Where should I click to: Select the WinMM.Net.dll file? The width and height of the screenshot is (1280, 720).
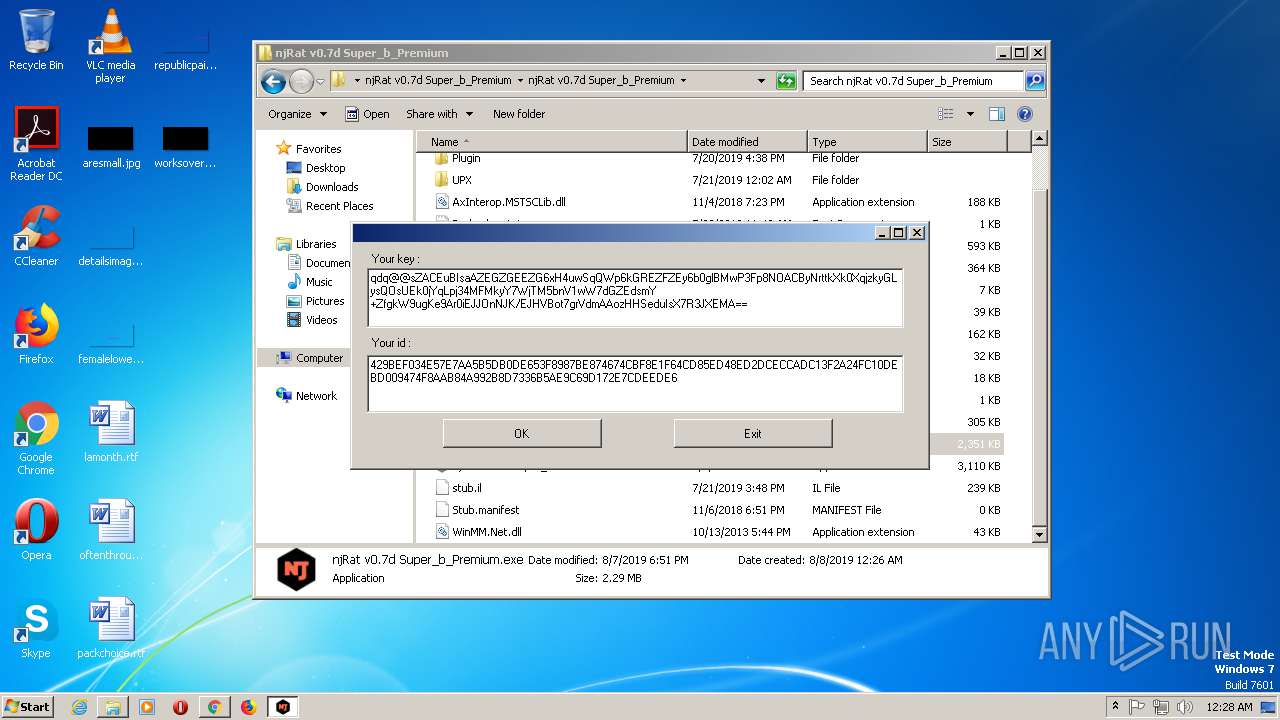tap(720, 532)
